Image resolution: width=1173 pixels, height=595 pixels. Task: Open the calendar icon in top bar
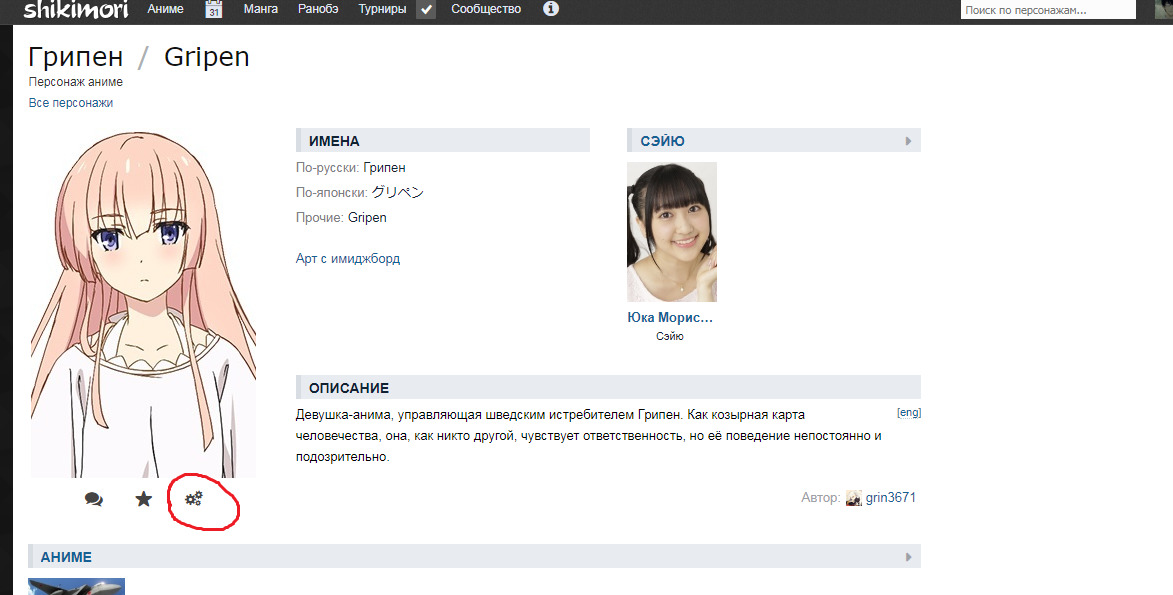tap(214, 10)
